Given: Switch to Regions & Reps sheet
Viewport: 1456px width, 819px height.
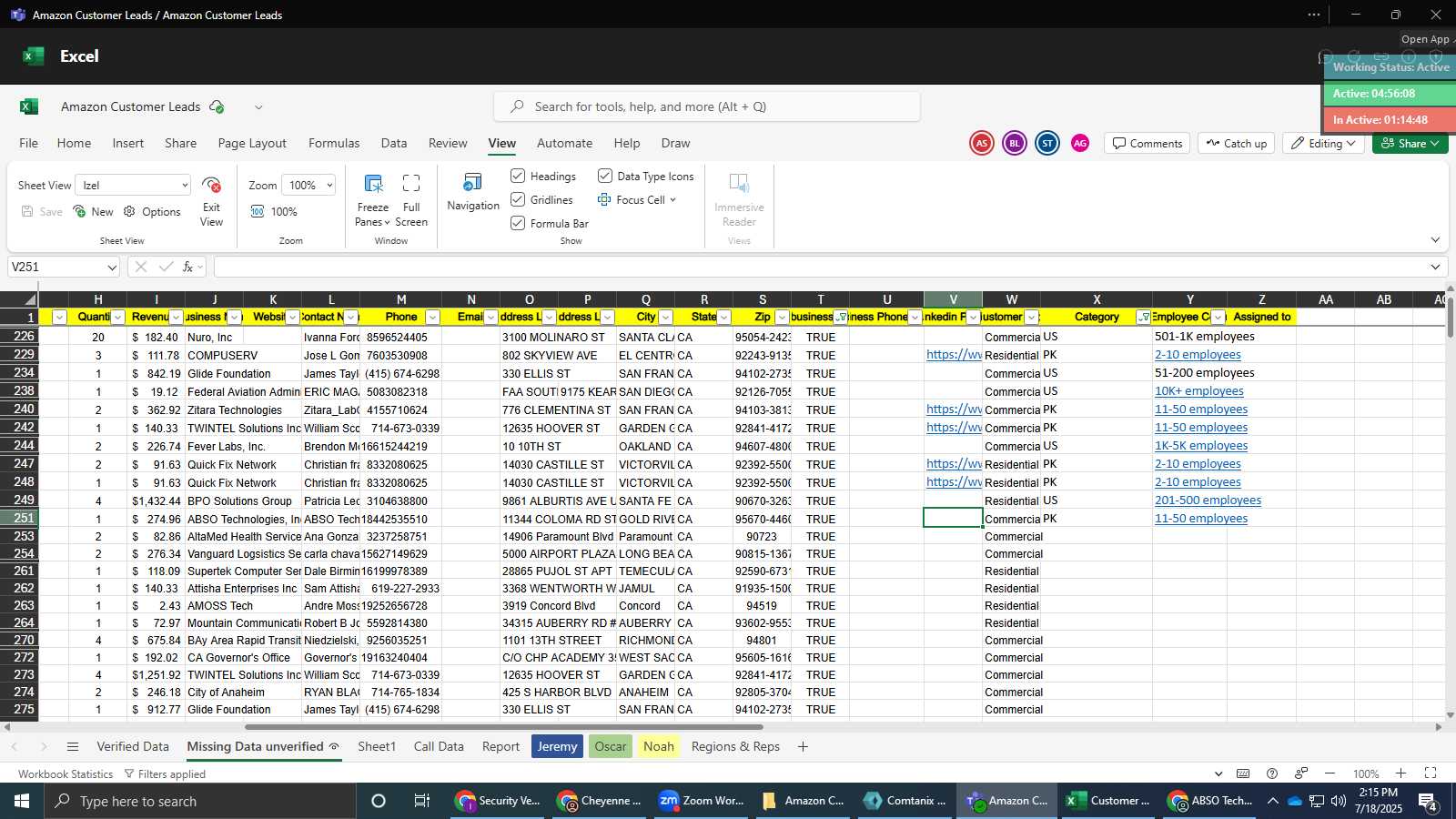Looking at the screenshot, I should [x=735, y=746].
